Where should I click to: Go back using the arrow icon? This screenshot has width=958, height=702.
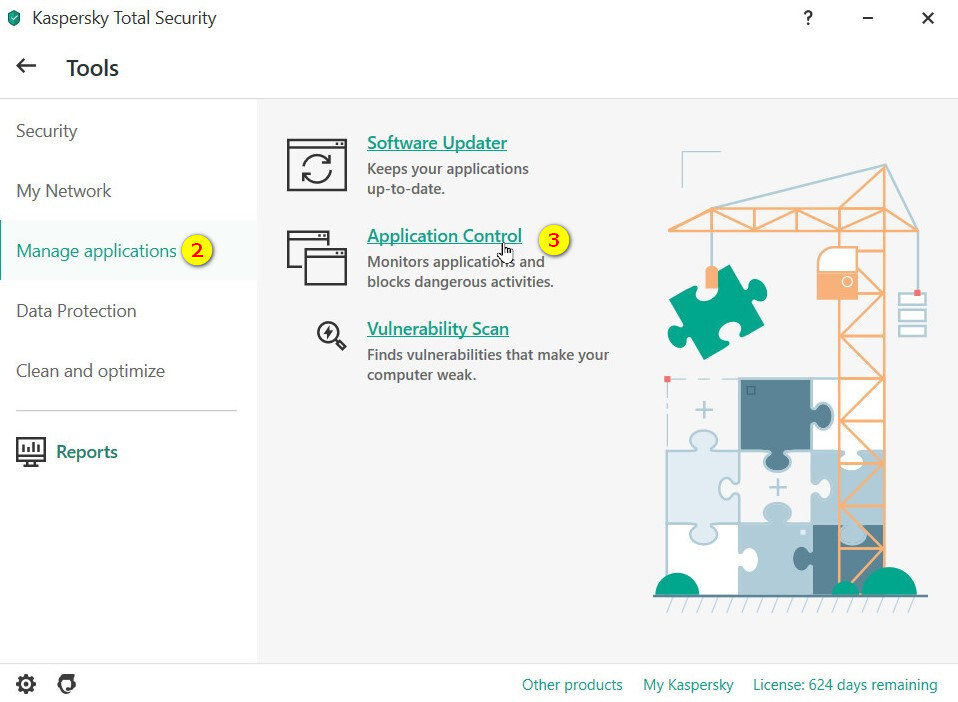tap(26, 66)
